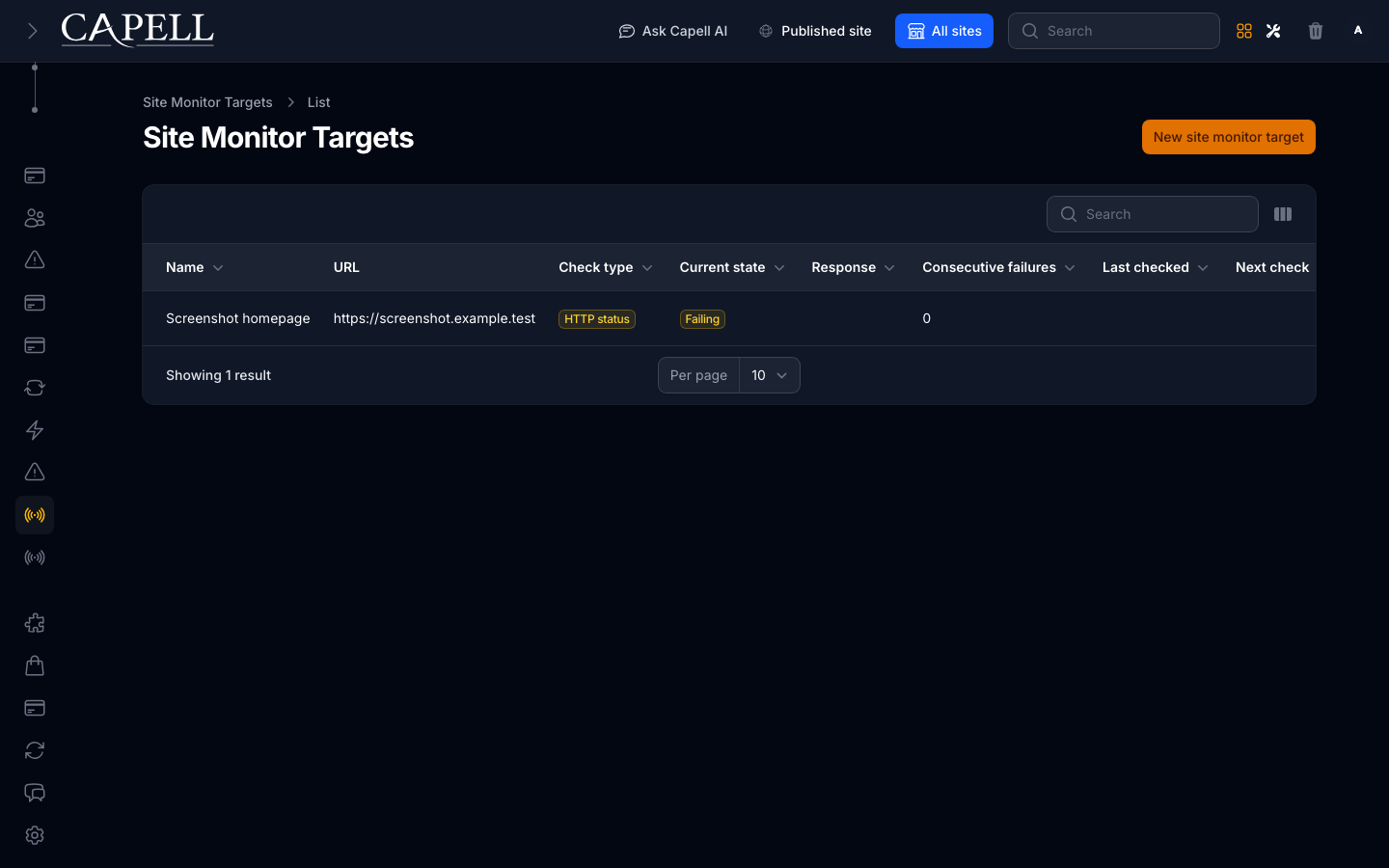Viewport: 1389px width, 868px height.
Task: Sort the table by the Name column
Action: tap(195, 267)
